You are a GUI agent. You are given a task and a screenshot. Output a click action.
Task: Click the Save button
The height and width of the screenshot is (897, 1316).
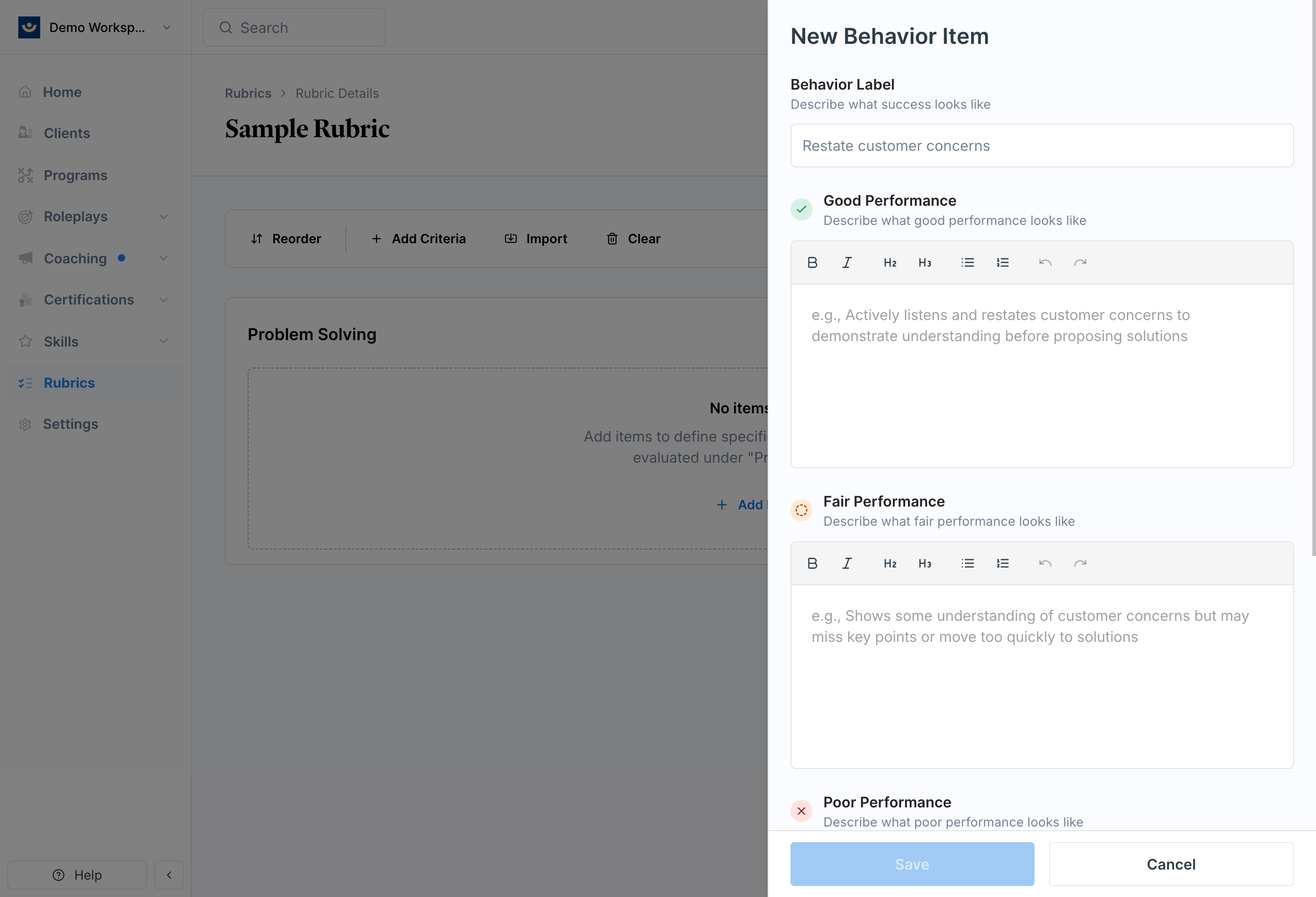[x=912, y=864]
